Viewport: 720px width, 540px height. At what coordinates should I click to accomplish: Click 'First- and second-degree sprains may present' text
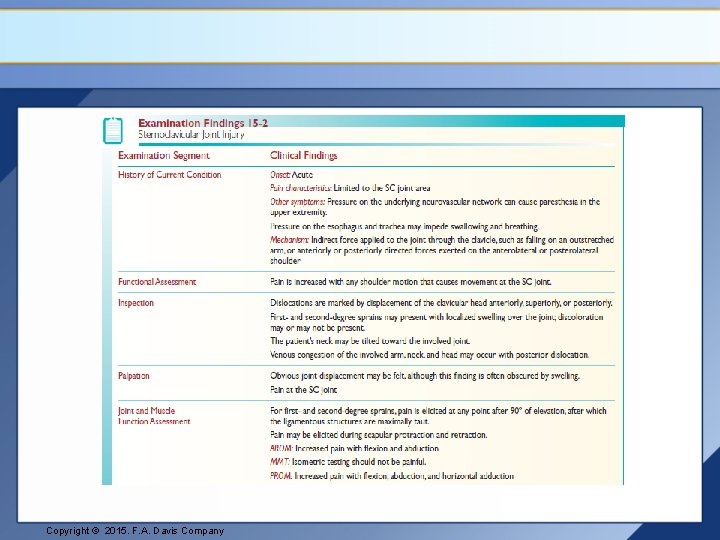[x=437, y=322]
